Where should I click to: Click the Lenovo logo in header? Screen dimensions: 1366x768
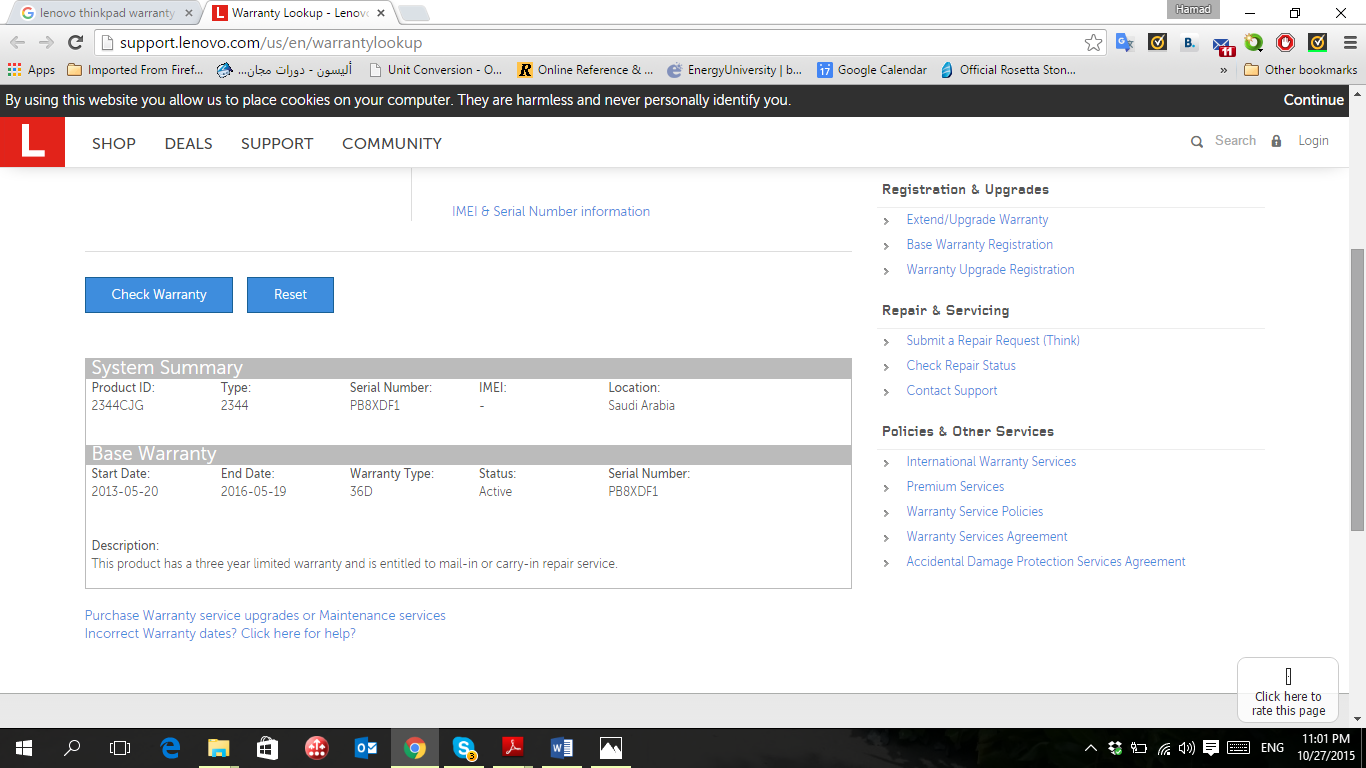pos(32,142)
